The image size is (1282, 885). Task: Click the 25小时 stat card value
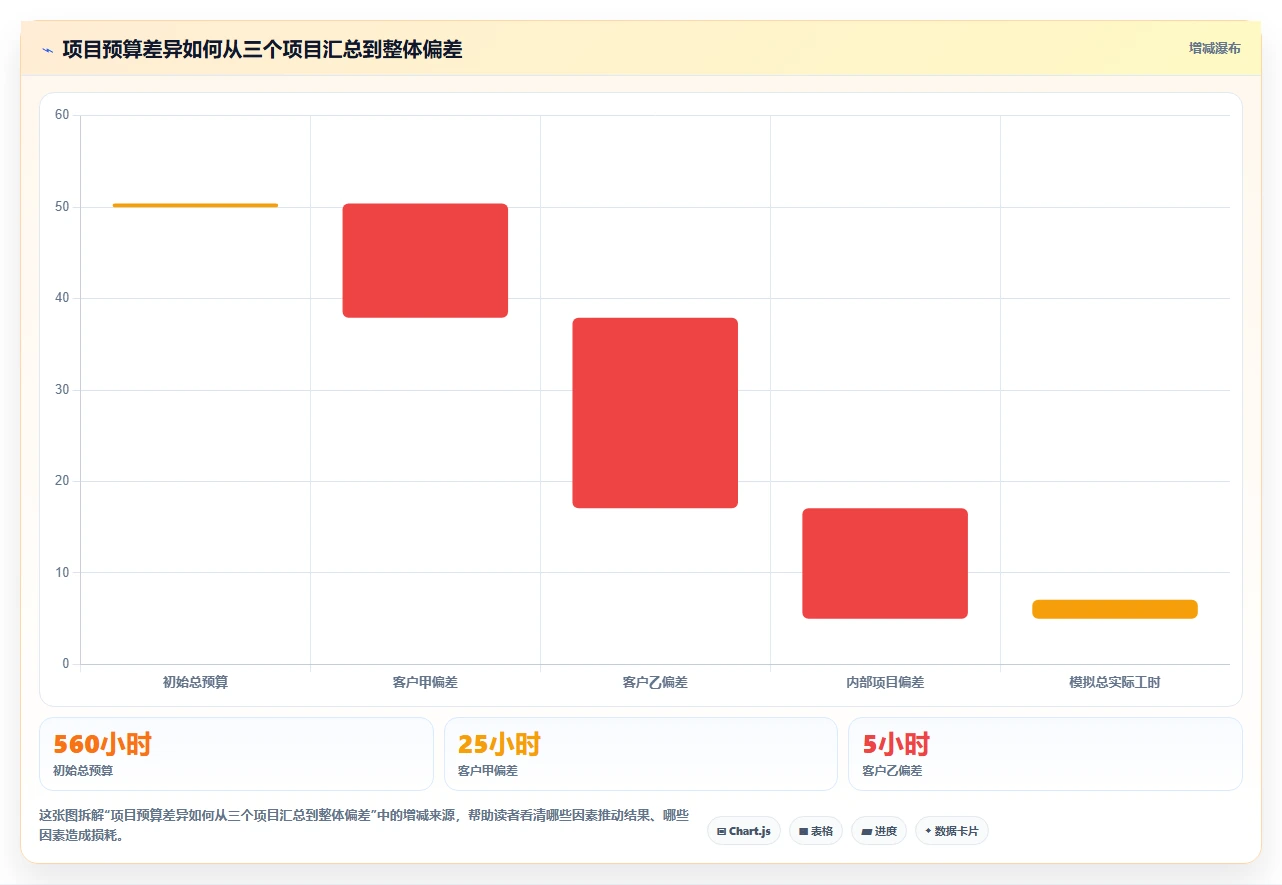(x=499, y=744)
